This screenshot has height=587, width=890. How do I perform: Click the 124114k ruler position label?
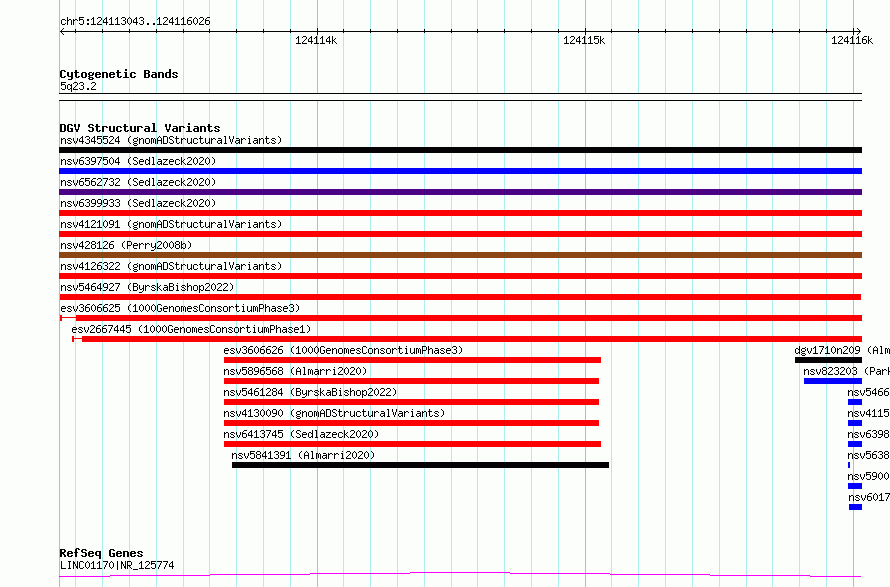316,40
